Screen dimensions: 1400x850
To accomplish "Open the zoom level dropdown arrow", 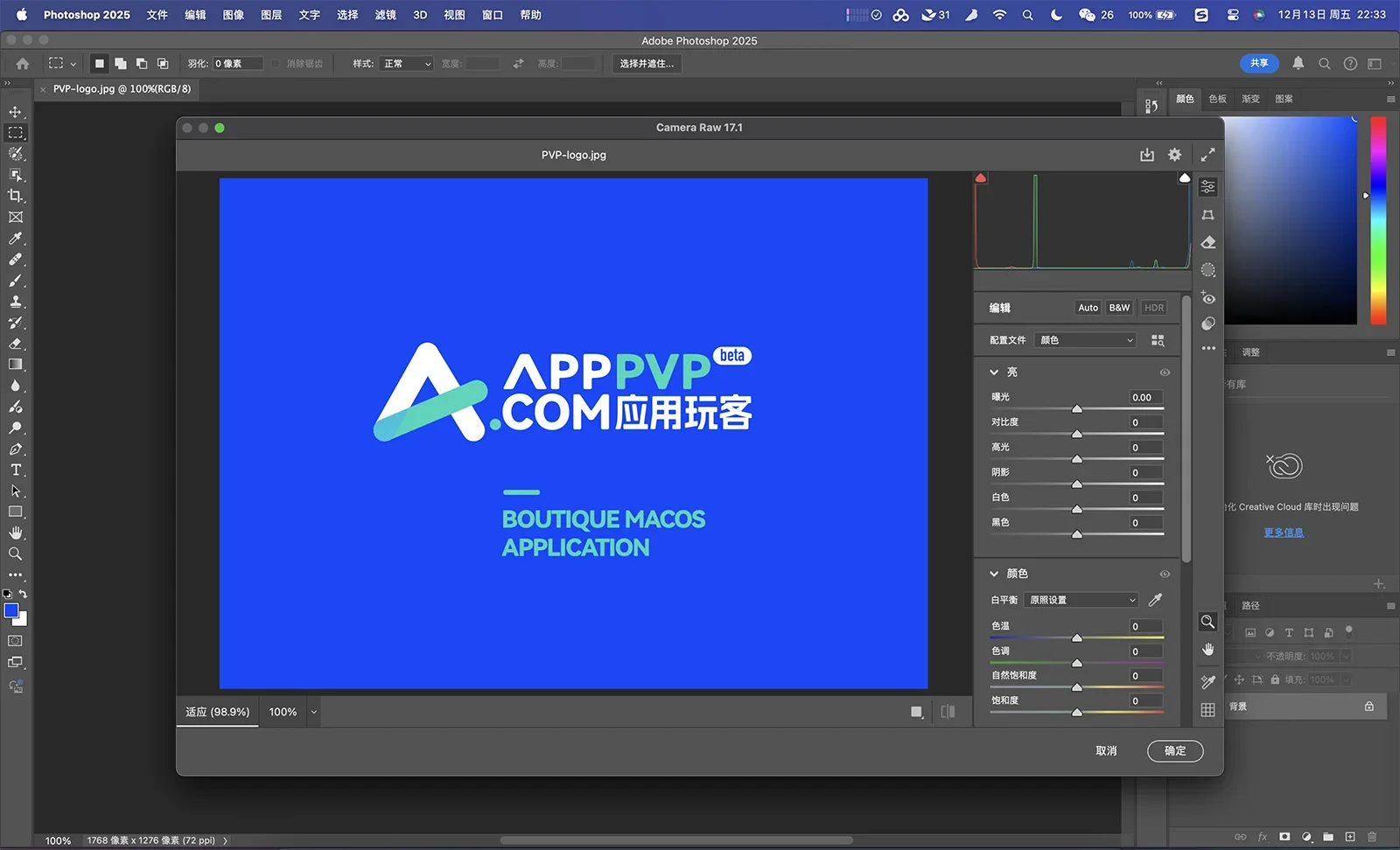I will pos(313,712).
